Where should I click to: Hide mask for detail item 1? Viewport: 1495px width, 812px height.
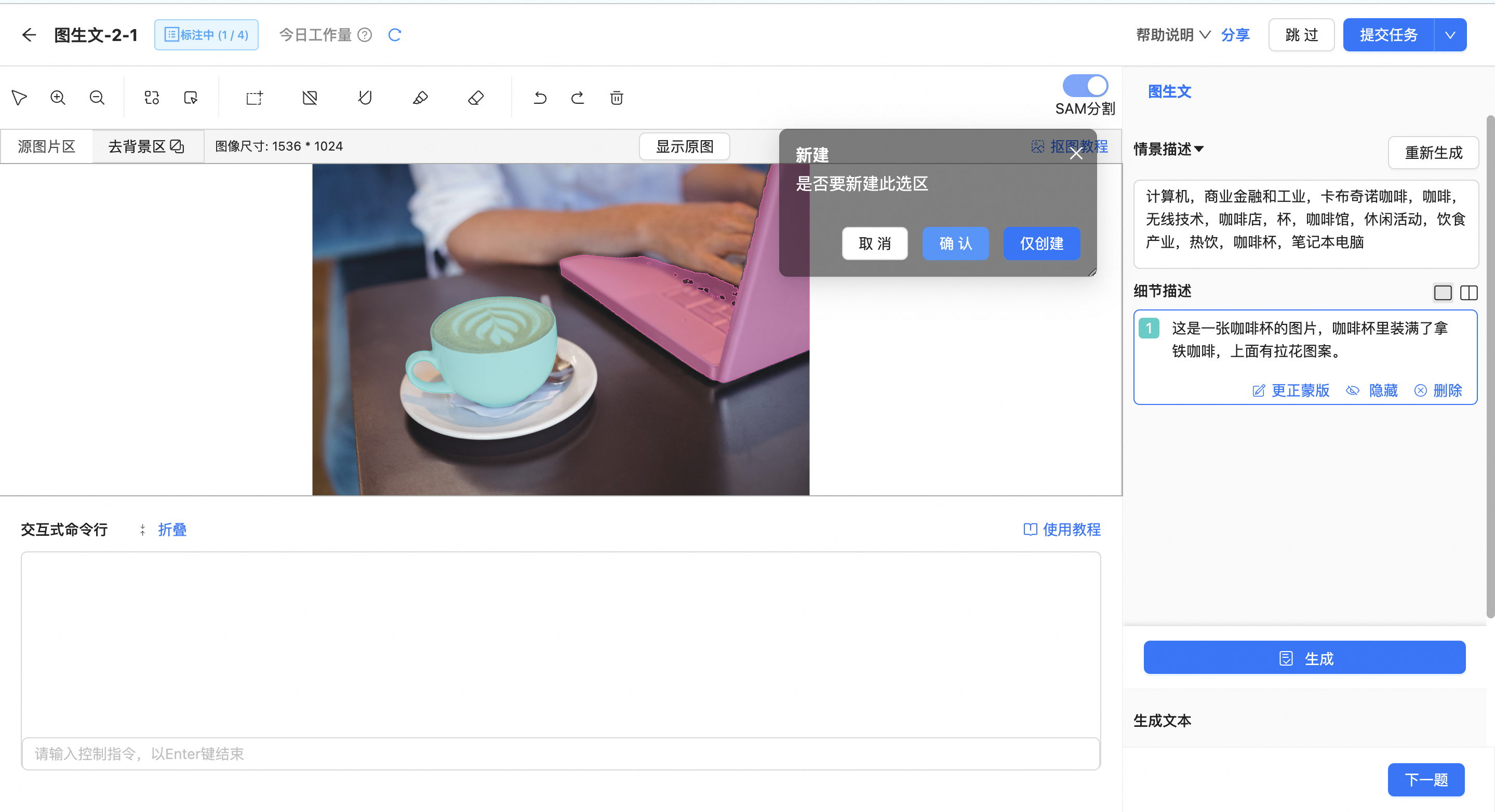pos(1371,390)
